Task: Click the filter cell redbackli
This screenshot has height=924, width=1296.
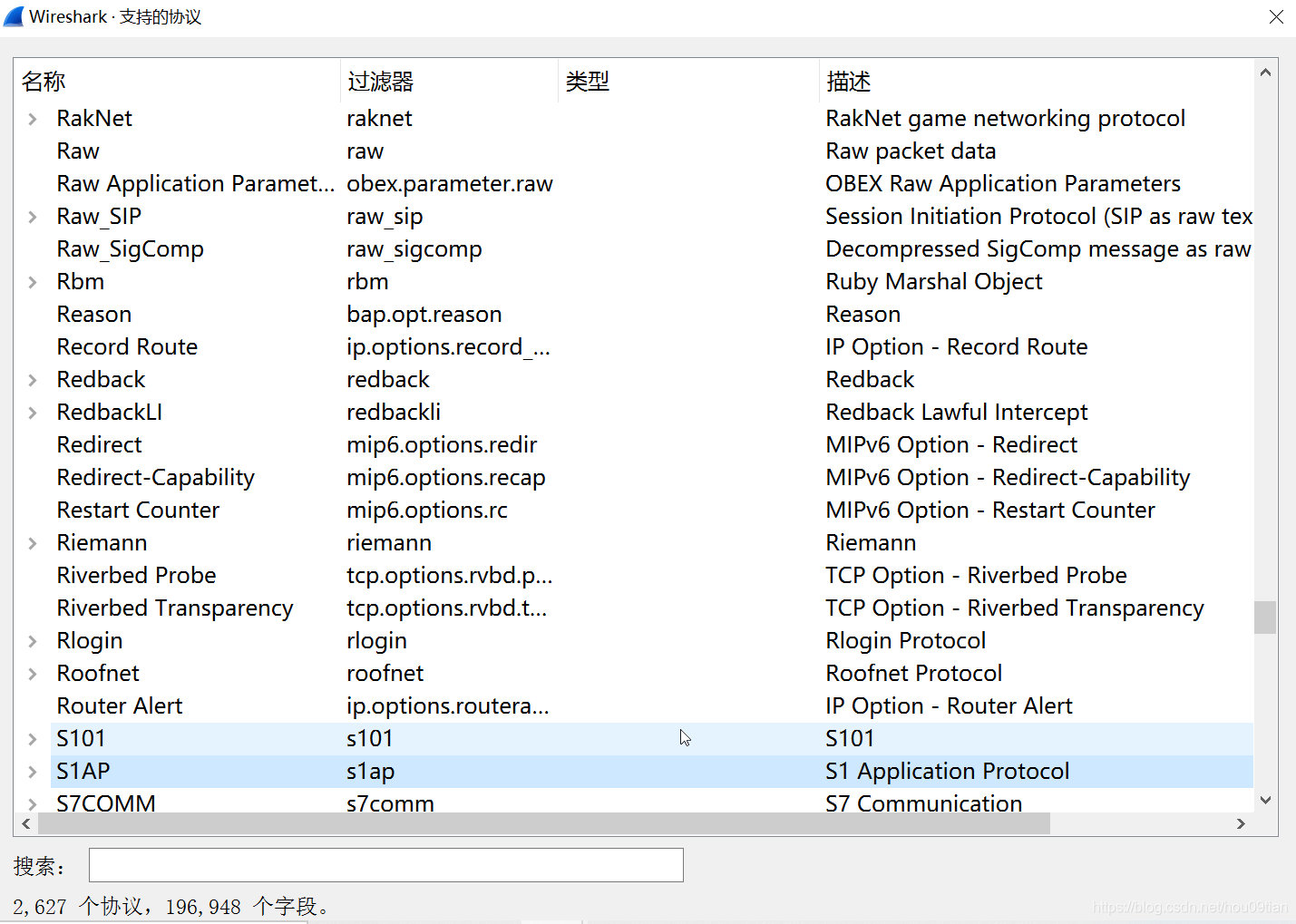Action: pos(394,413)
